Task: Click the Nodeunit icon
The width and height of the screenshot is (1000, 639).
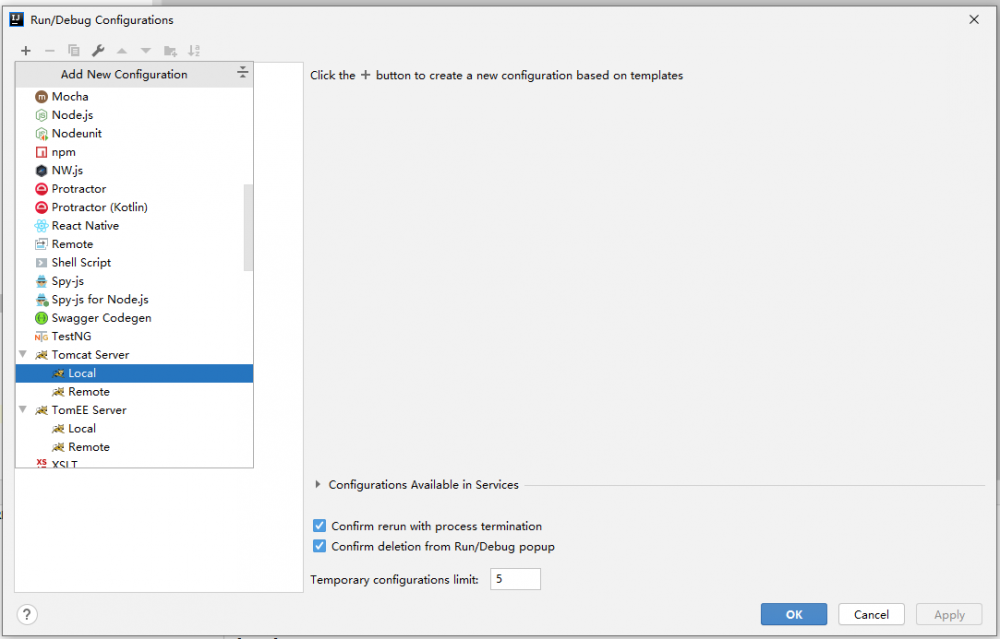Action: point(41,134)
